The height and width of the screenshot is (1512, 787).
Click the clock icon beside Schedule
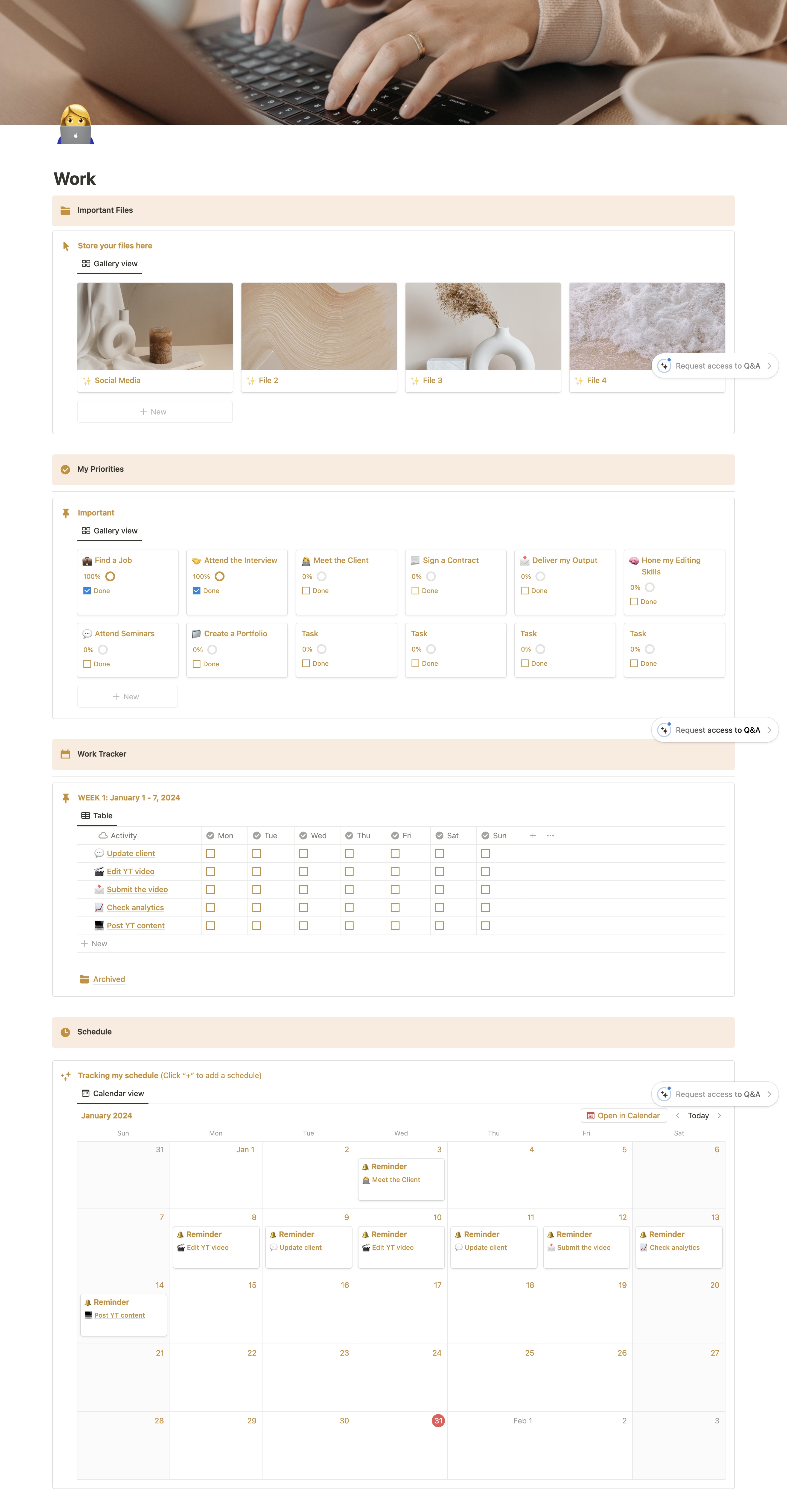65,1032
